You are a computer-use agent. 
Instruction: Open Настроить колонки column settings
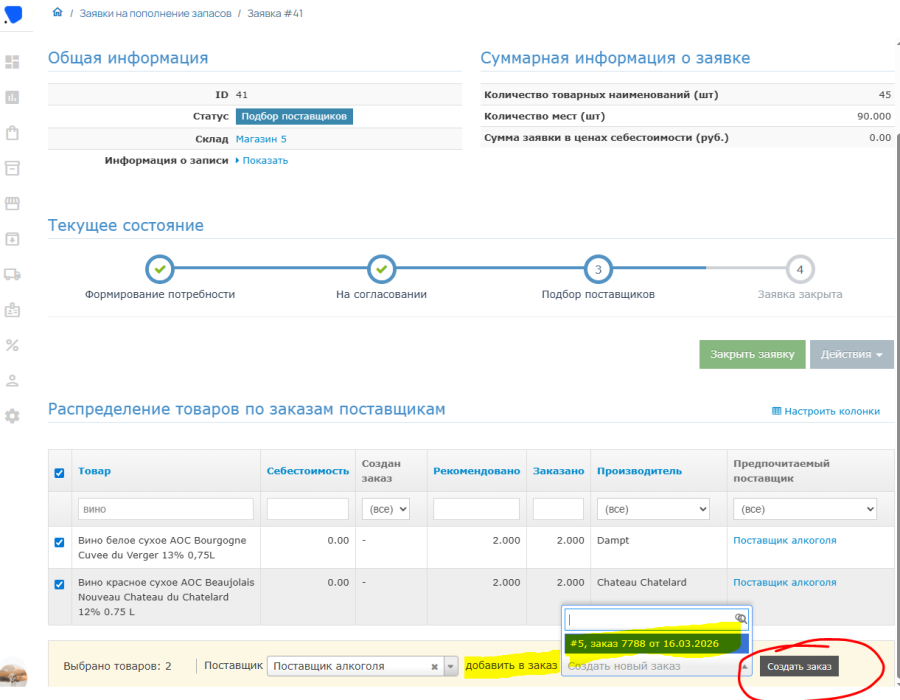click(x=825, y=411)
